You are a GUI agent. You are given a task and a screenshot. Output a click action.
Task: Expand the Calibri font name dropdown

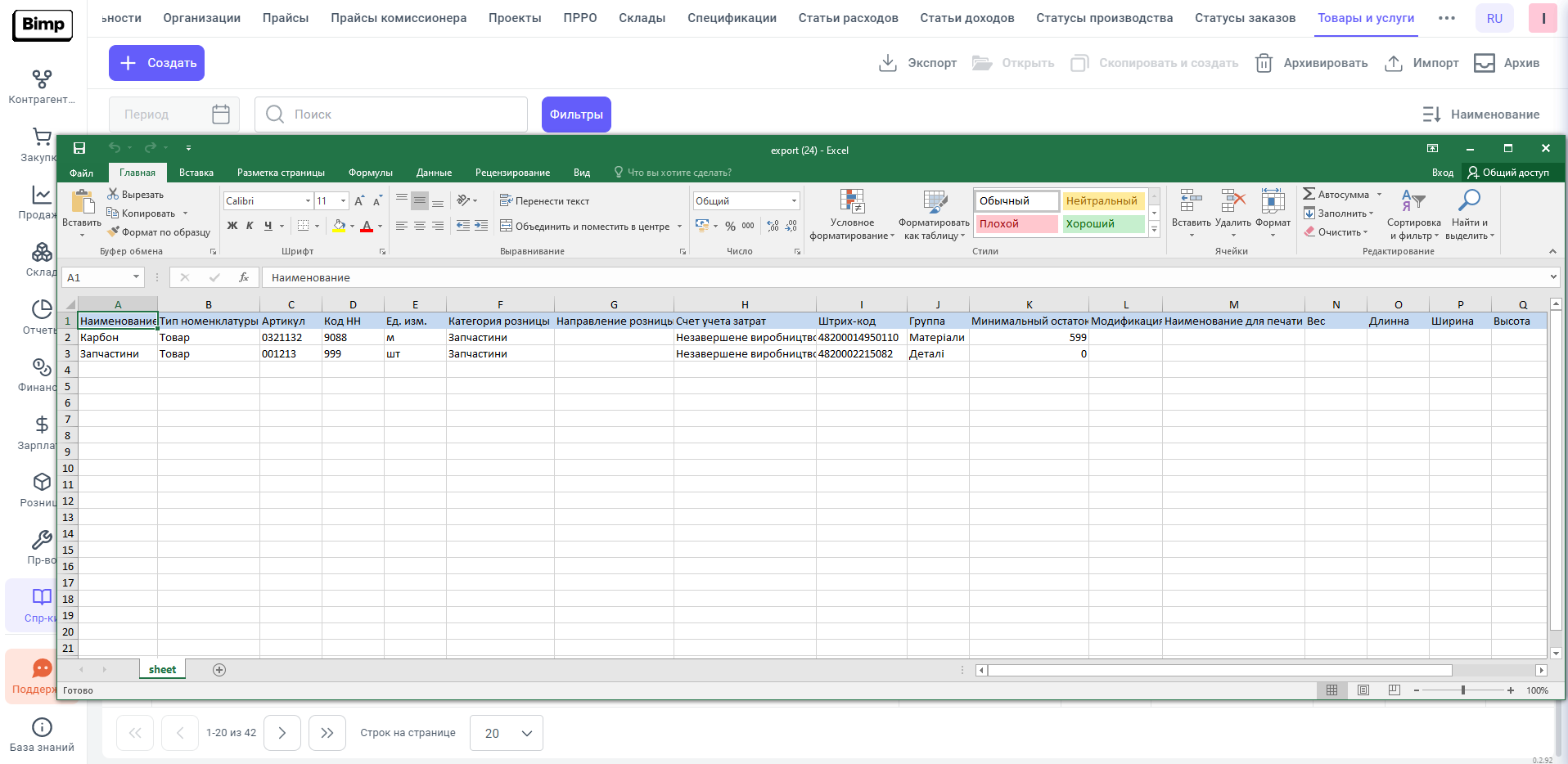308,201
